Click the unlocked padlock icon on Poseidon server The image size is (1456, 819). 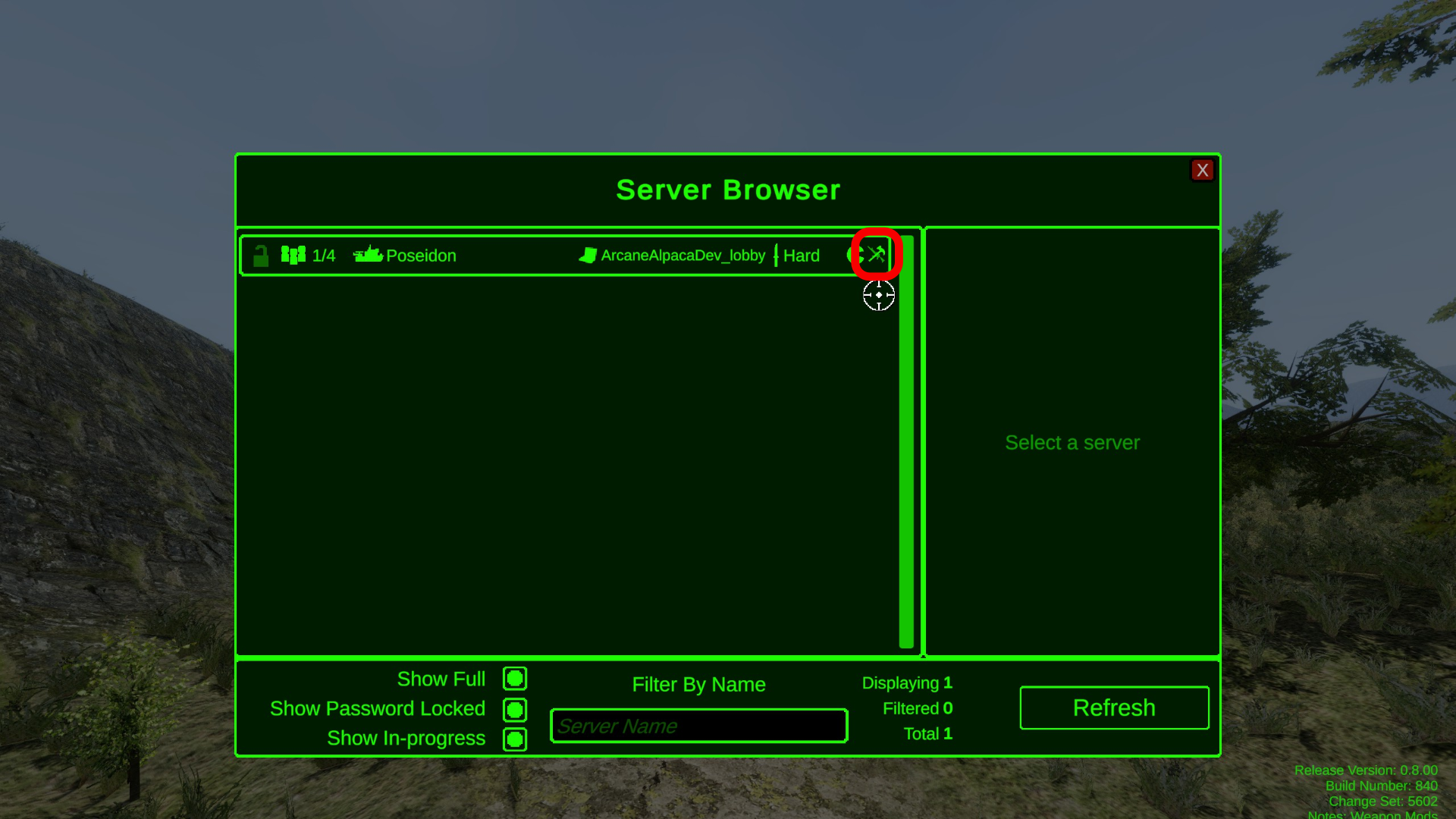[x=261, y=256]
